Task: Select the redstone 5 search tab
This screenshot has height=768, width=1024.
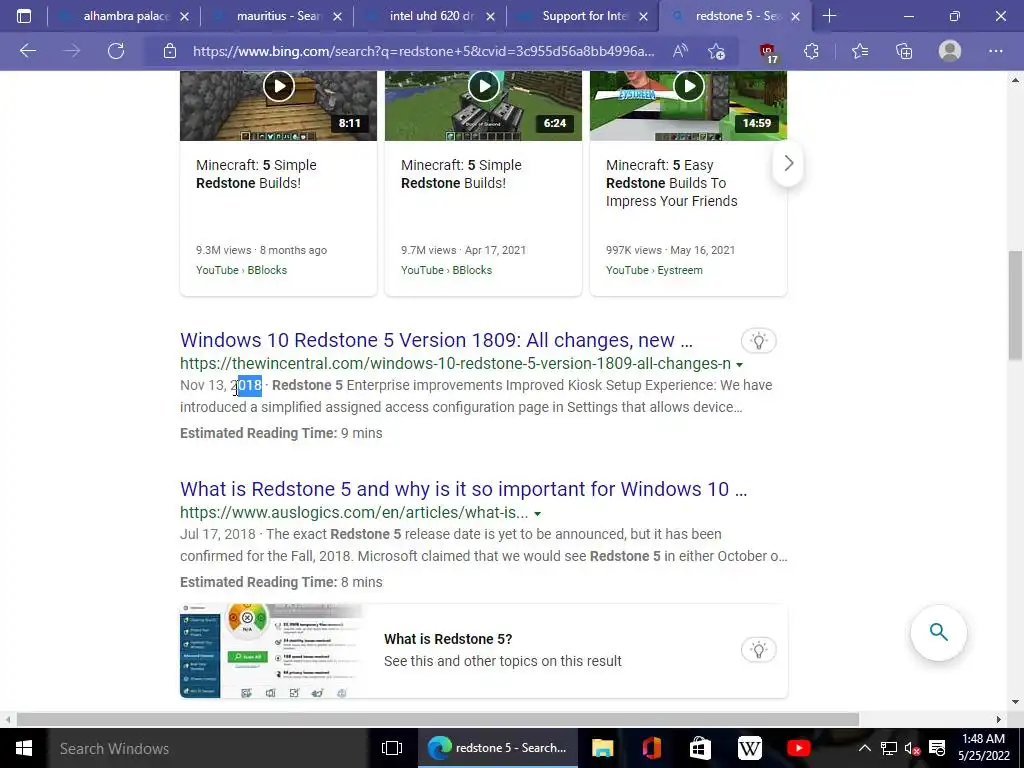Action: [x=735, y=16]
